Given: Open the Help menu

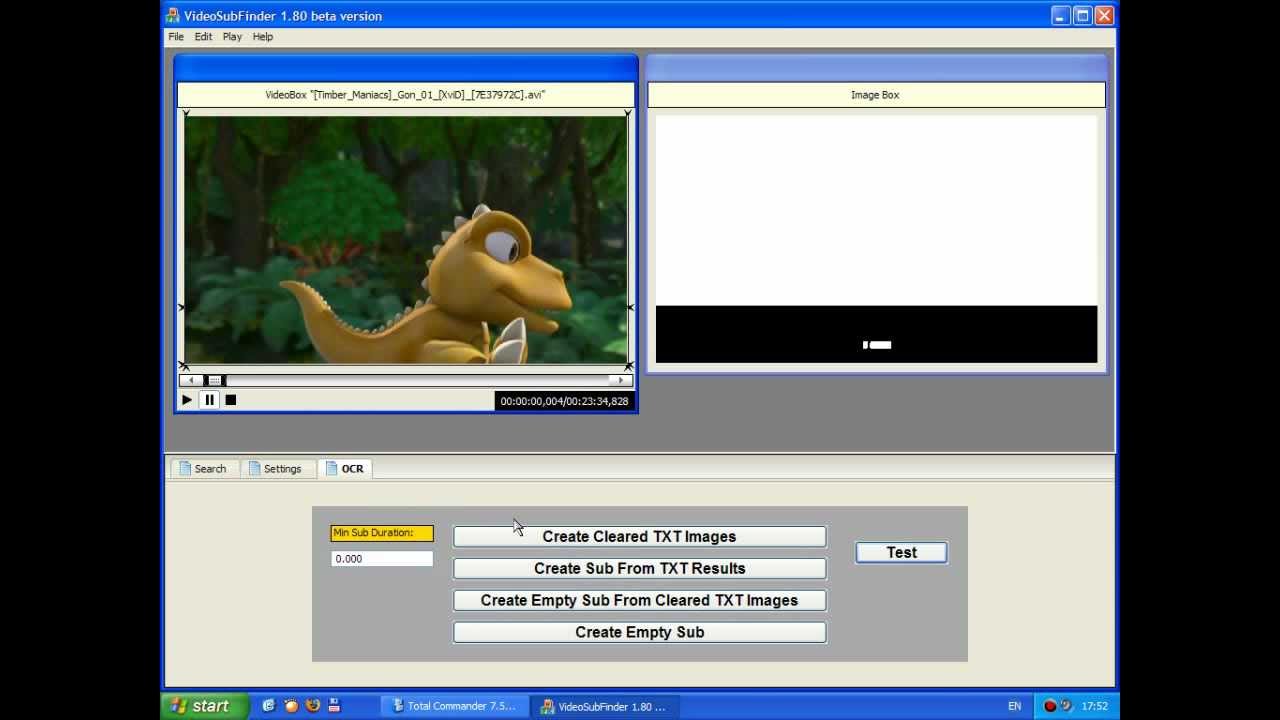Looking at the screenshot, I should coord(263,37).
